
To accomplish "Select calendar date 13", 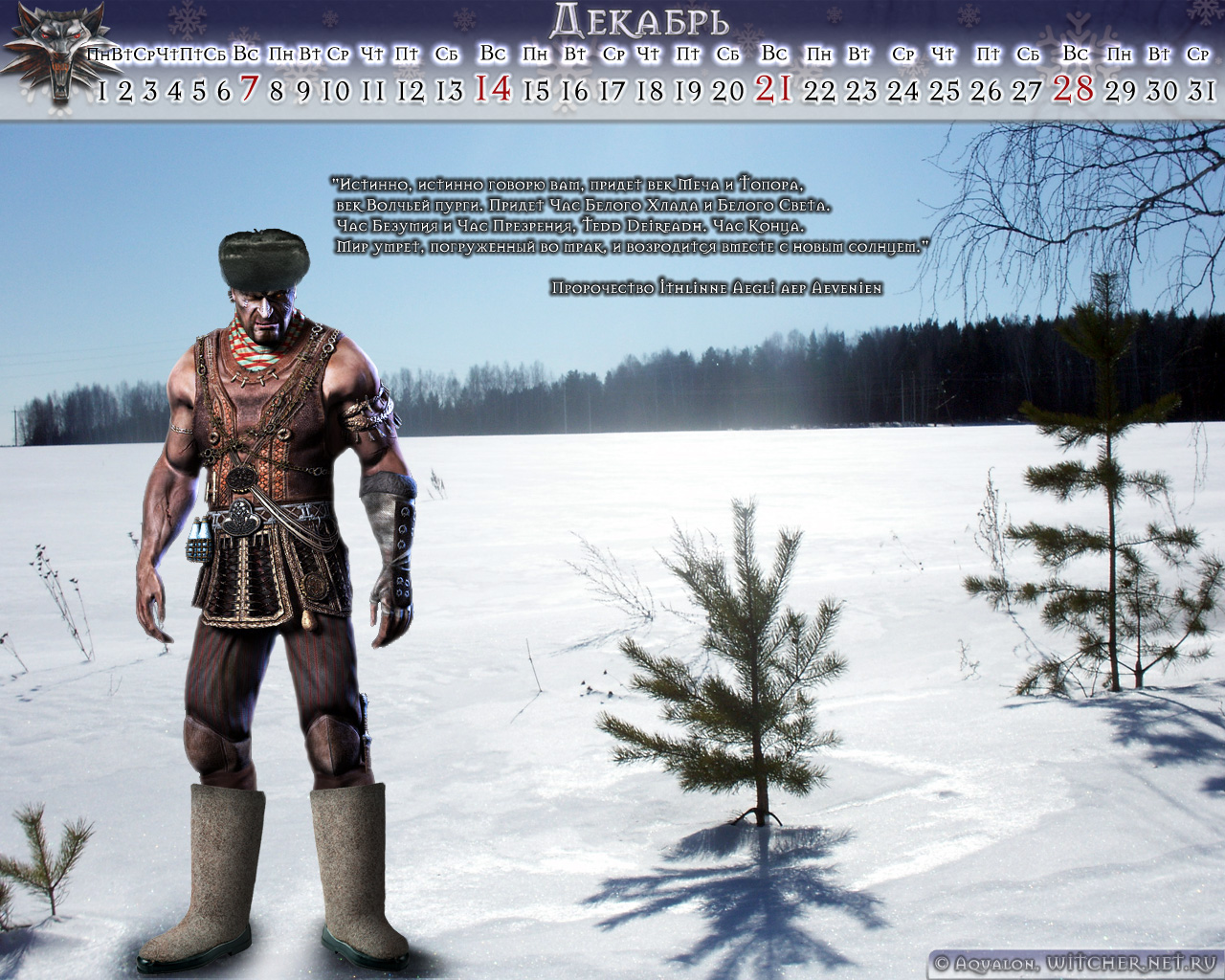I will tap(449, 91).
